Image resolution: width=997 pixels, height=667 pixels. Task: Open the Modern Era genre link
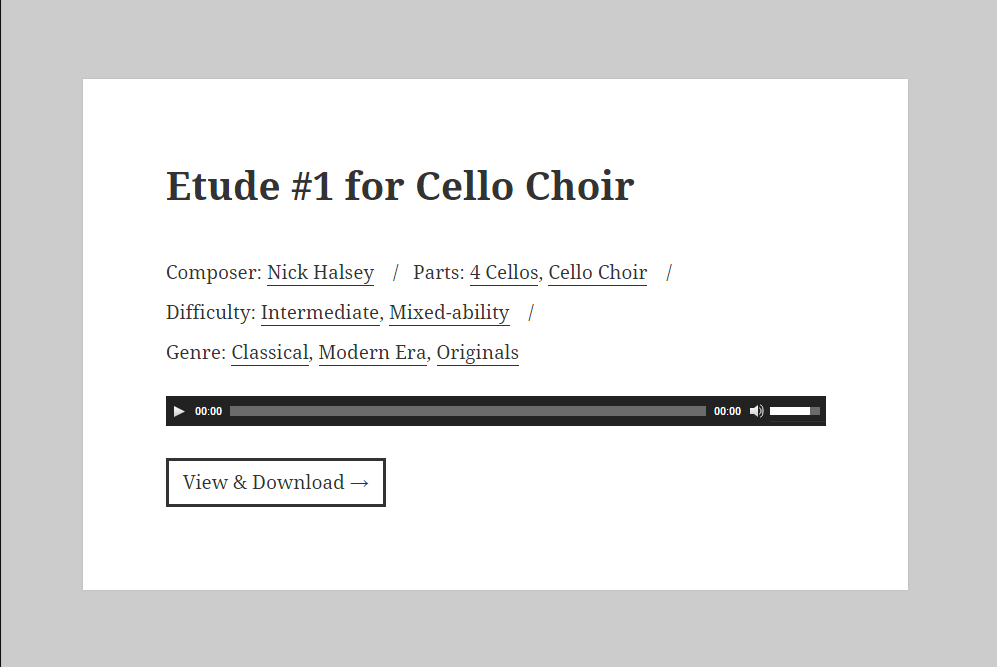pos(373,353)
